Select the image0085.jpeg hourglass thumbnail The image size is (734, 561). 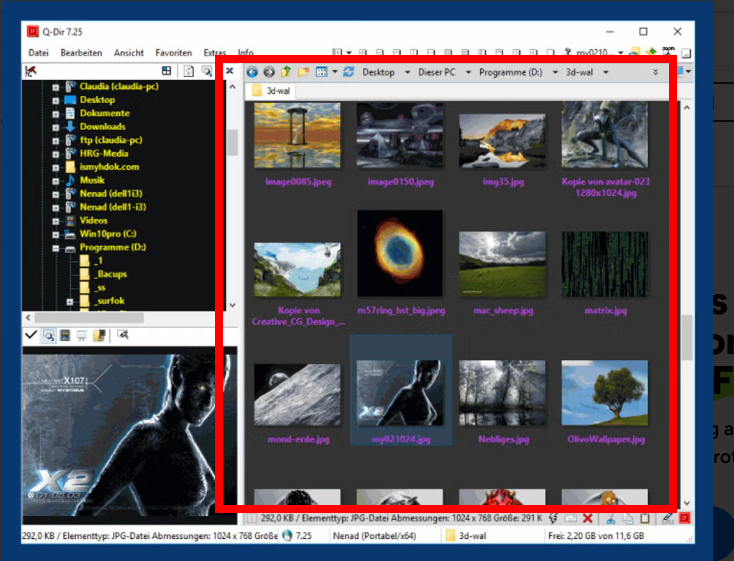(x=297, y=136)
